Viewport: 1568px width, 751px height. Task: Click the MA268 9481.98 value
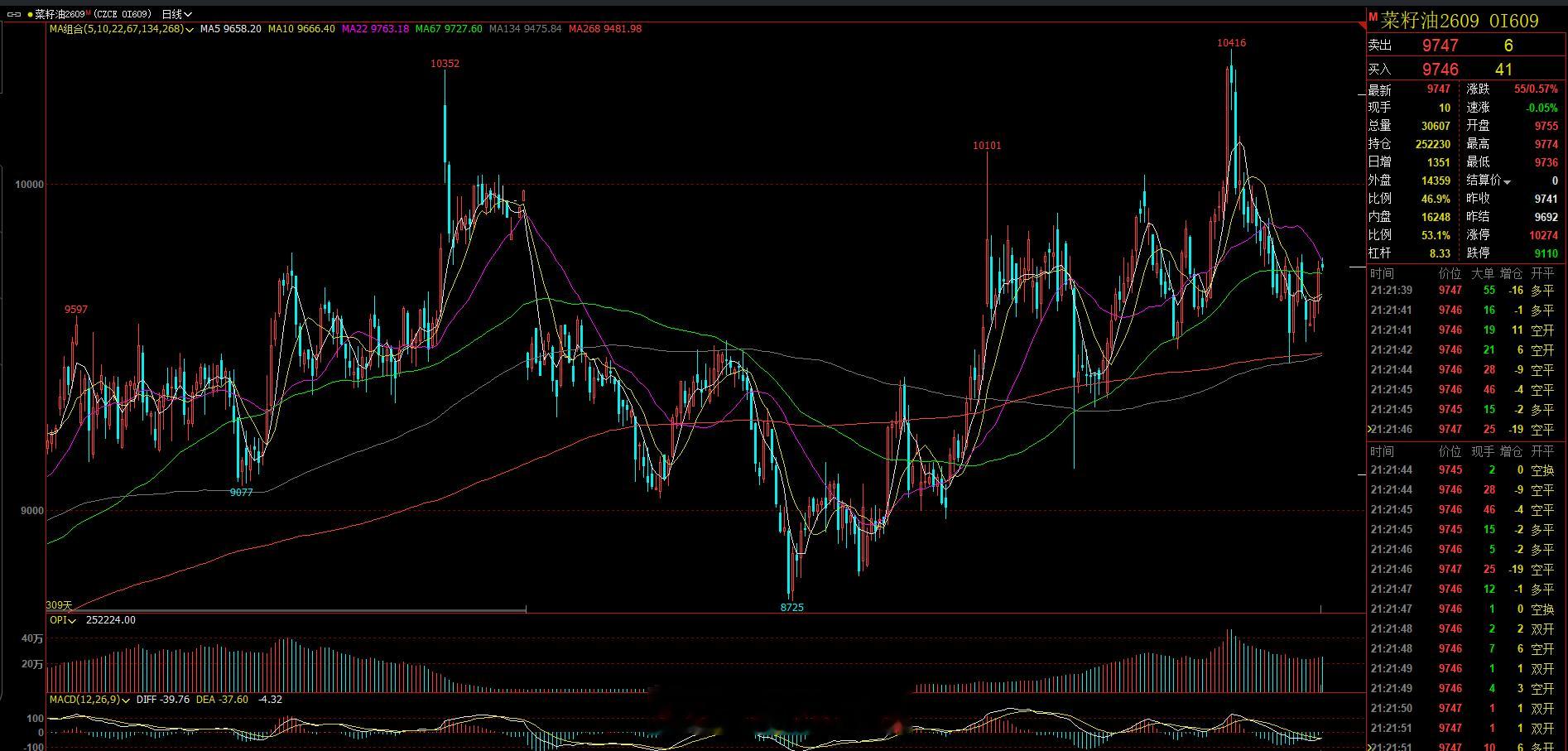tap(605, 29)
